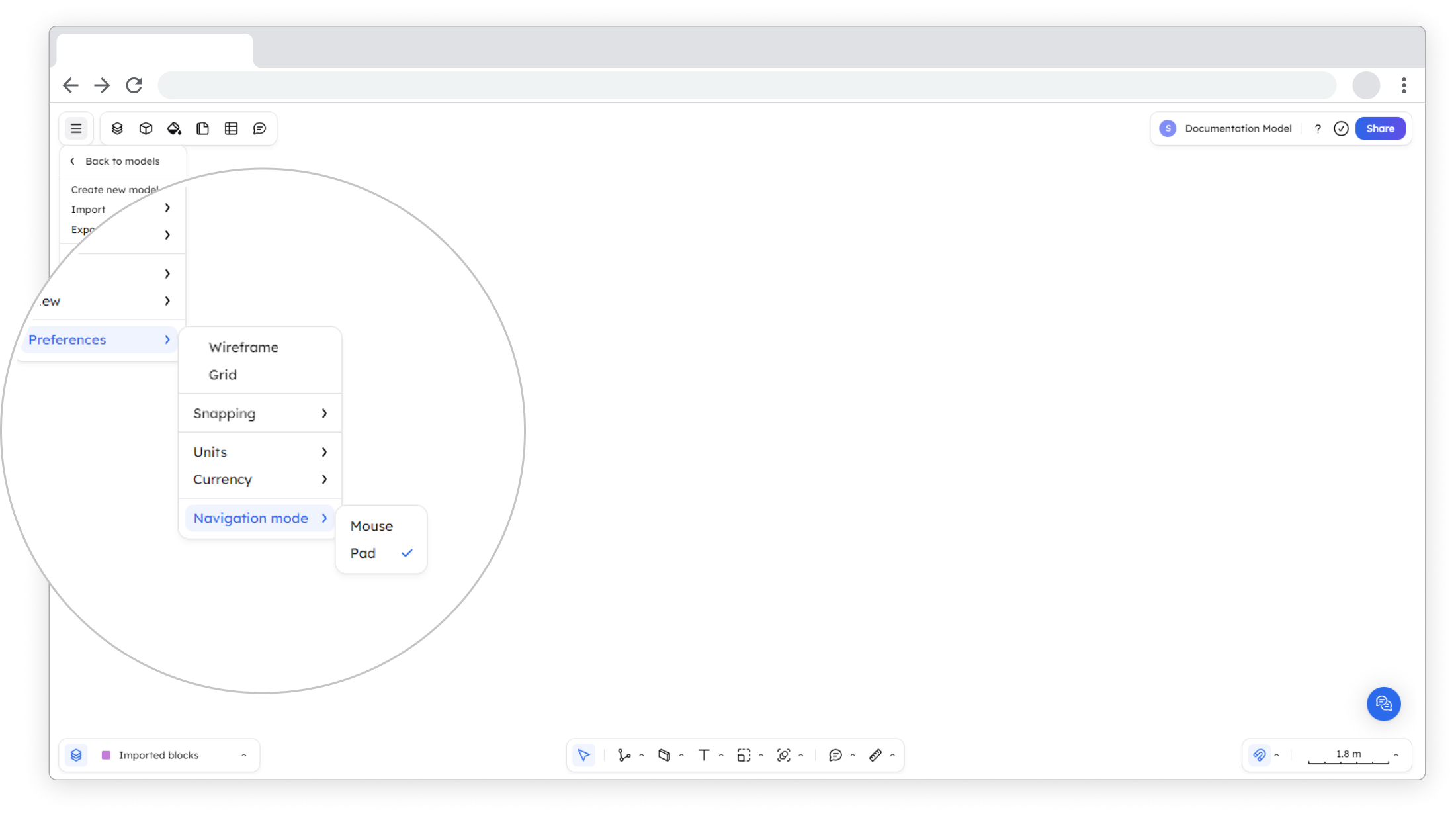Select Mouse navigation mode

tap(371, 526)
